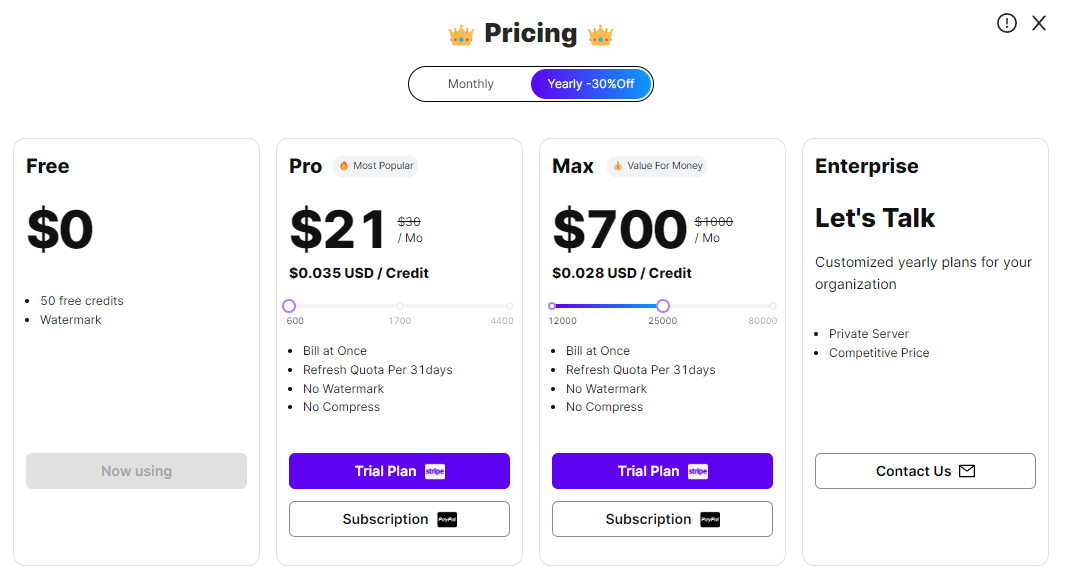Switch billing to Monthly
The height and width of the screenshot is (585, 1068).
[x=471, y=84]
